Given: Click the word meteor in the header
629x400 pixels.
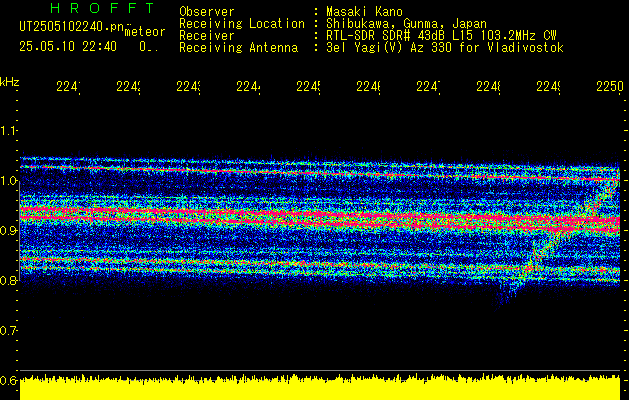Looking at the screenshot, I should tap(145, 32).
